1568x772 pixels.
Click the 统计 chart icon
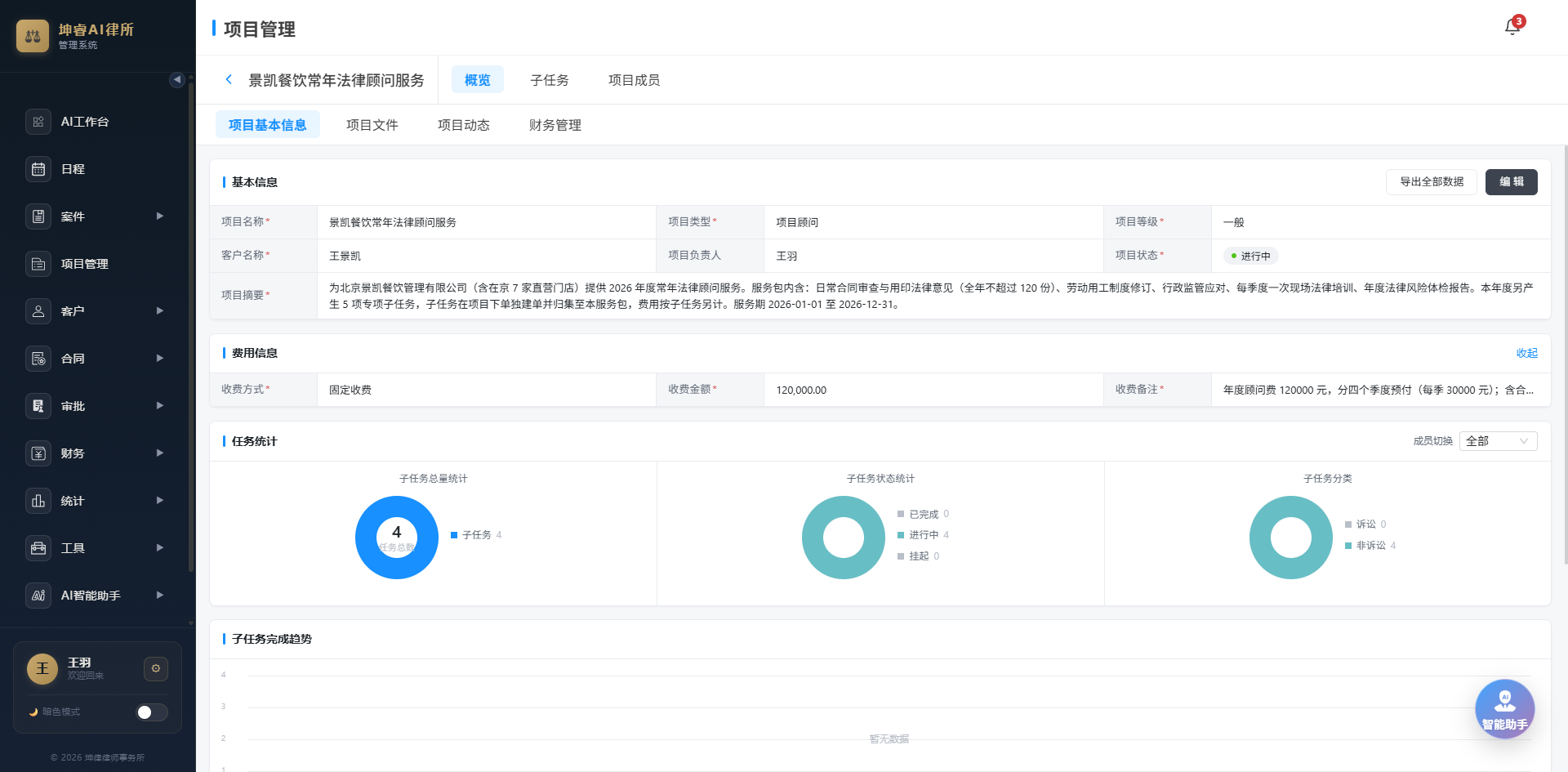point(38,501)
